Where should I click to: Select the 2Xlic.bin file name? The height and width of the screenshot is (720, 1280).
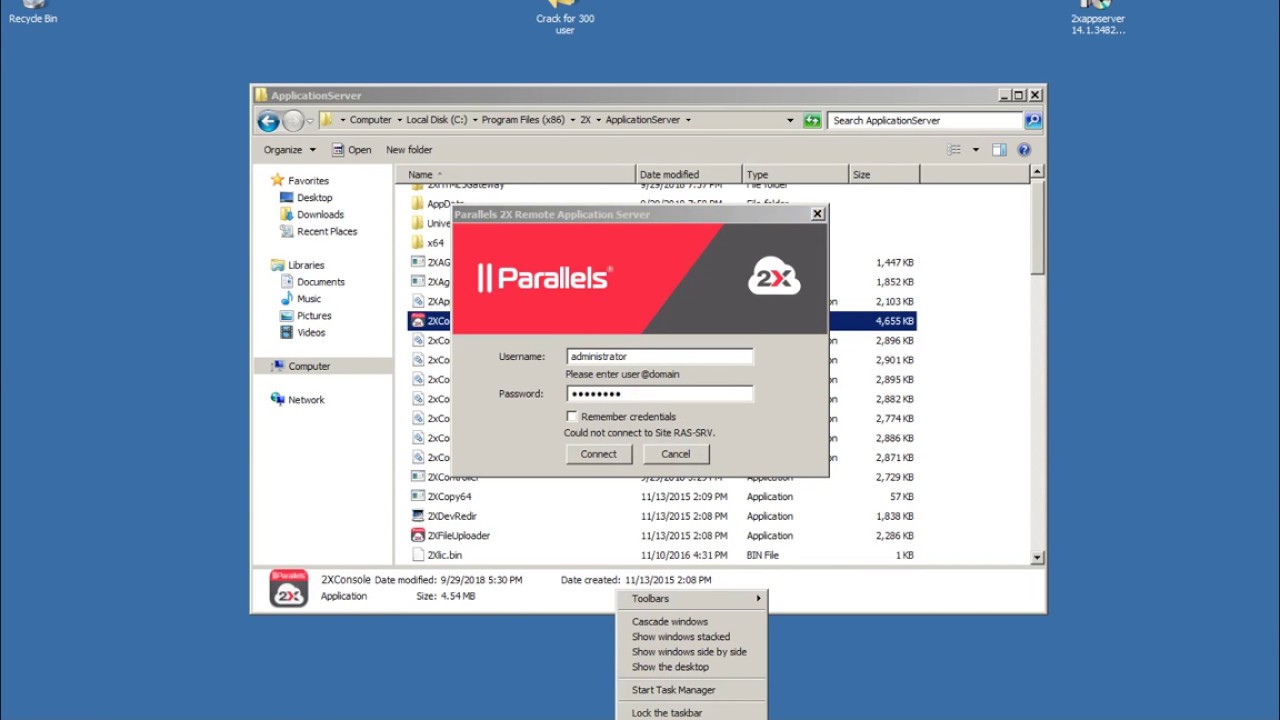[x=445, y=555]
